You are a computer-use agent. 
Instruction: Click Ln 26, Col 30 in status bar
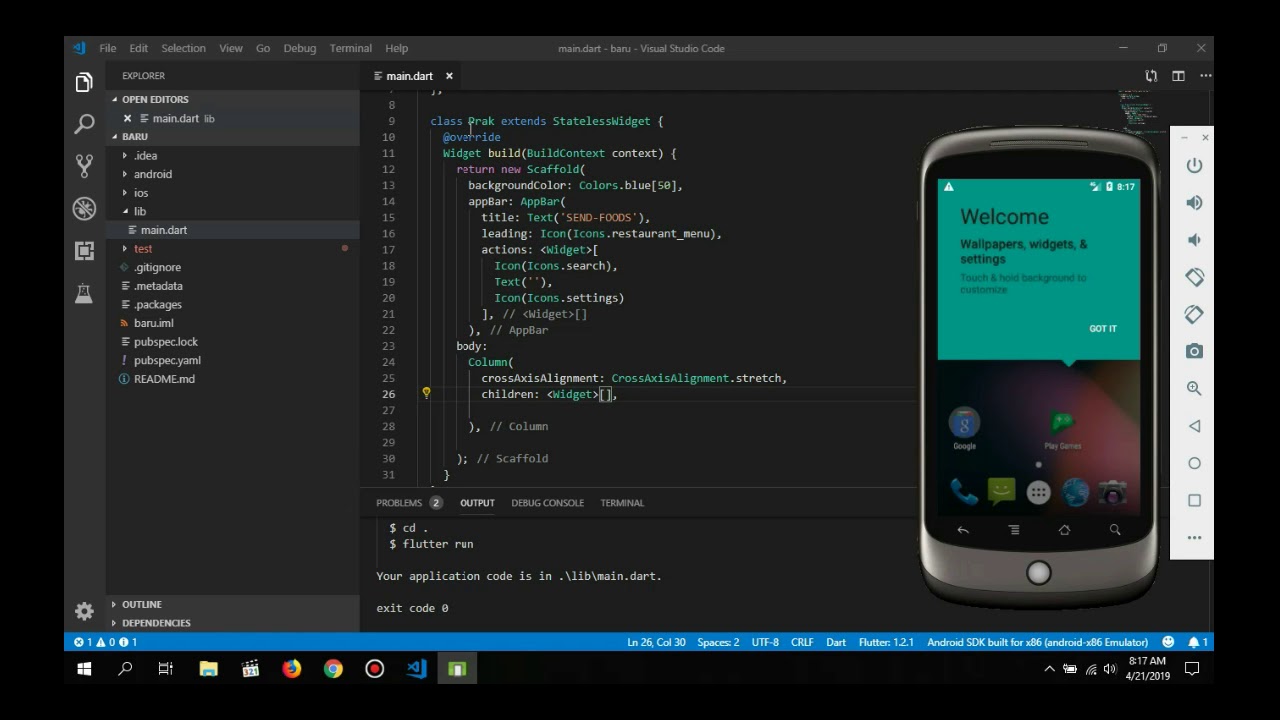(656, 642)
